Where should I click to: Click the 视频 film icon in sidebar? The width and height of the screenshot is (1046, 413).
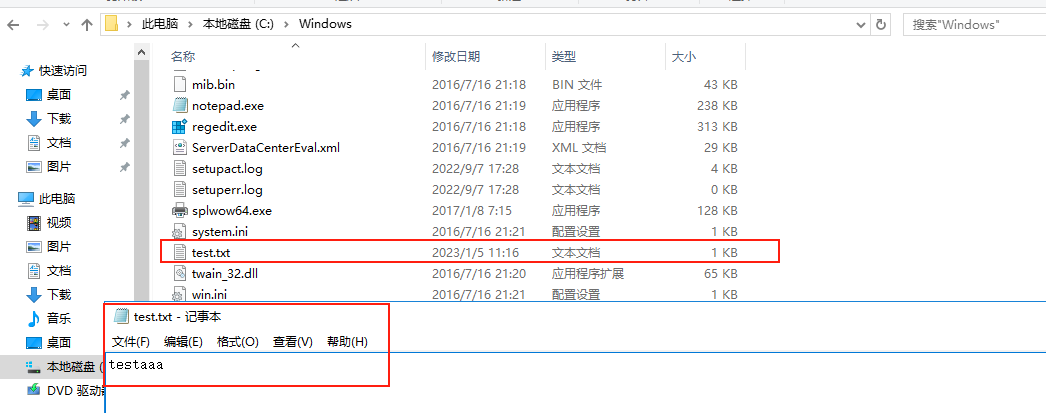33,223
